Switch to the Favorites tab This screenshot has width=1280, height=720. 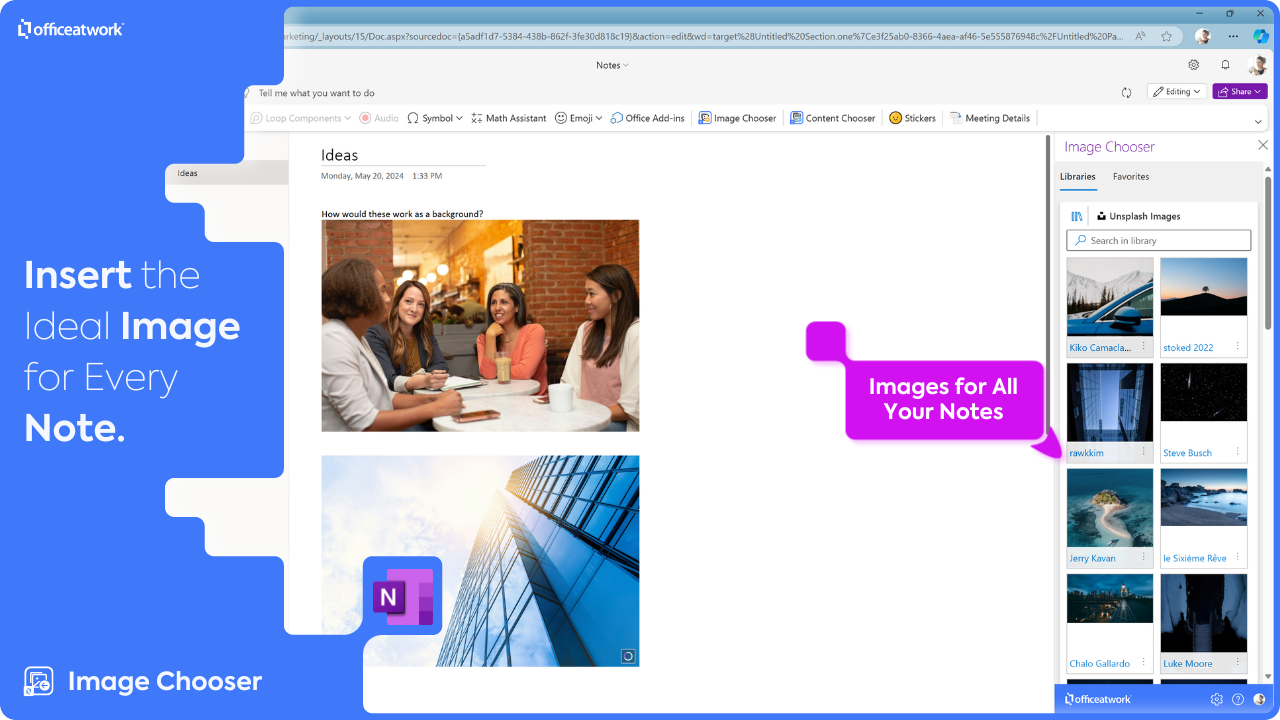(1131, 177)
